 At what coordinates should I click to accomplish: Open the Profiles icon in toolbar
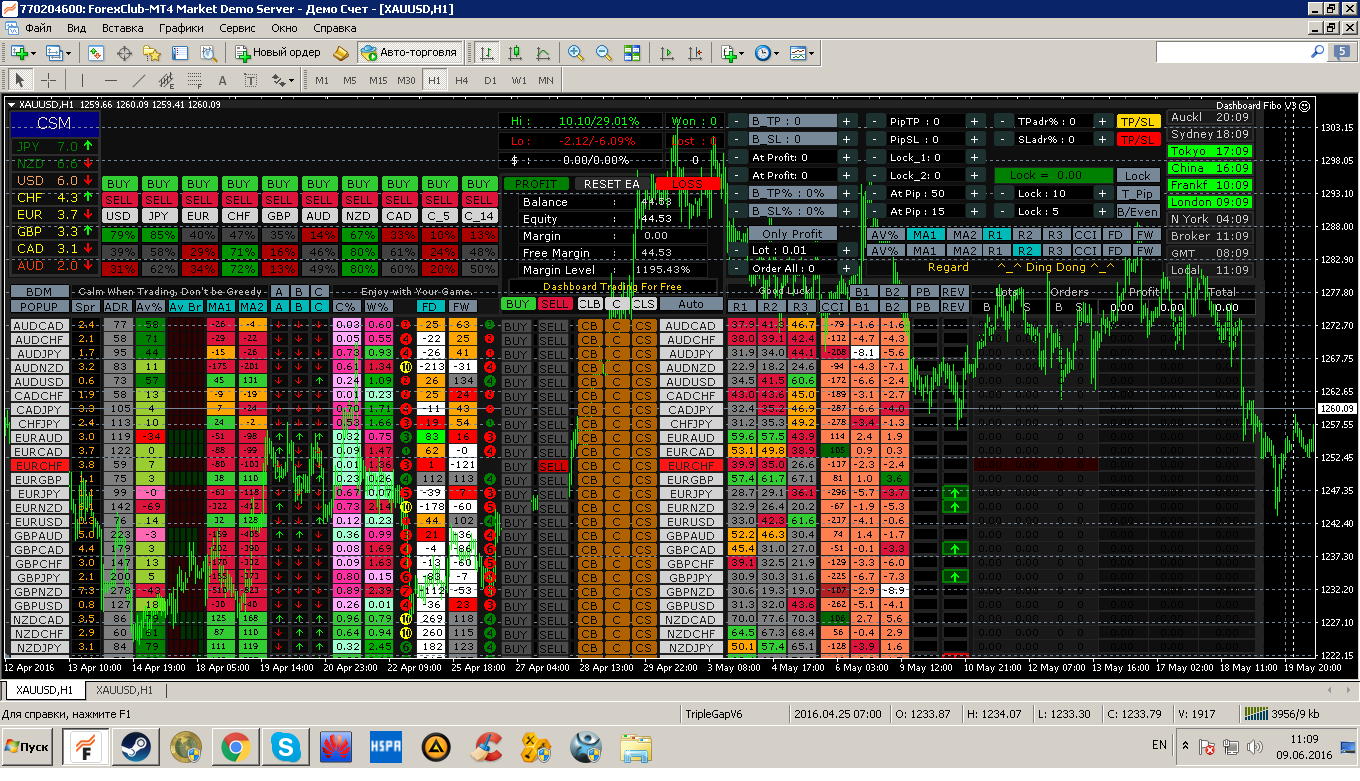coord(54,52)
